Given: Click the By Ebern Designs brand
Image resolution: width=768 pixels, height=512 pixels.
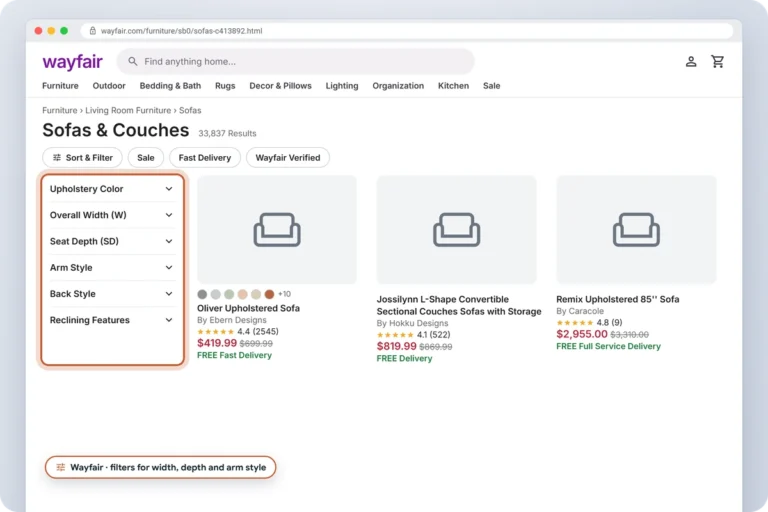Looking at the screenshot, I should click(x=232, y=320).
